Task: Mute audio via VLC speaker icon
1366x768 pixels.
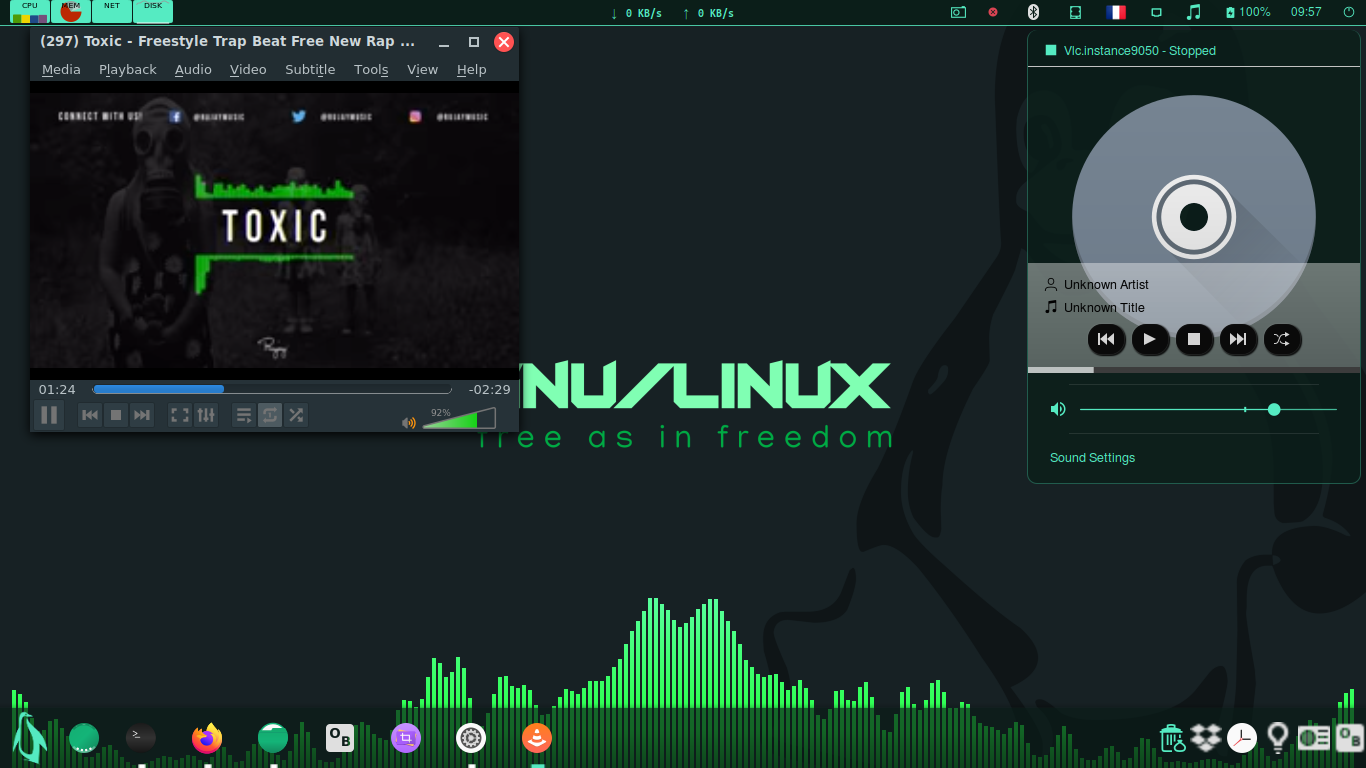Action: pos(408,423)
